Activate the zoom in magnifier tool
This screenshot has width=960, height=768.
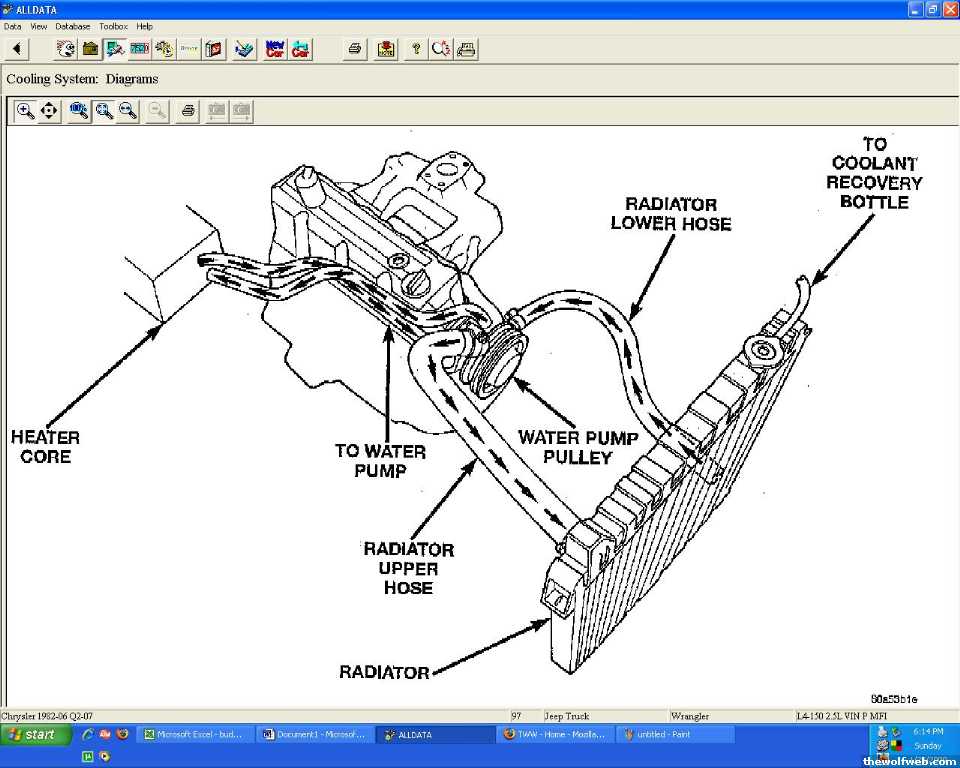25,111
